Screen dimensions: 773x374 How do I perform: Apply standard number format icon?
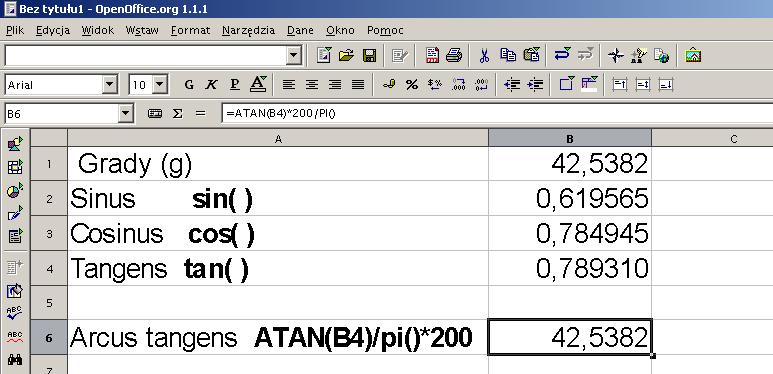435,85
